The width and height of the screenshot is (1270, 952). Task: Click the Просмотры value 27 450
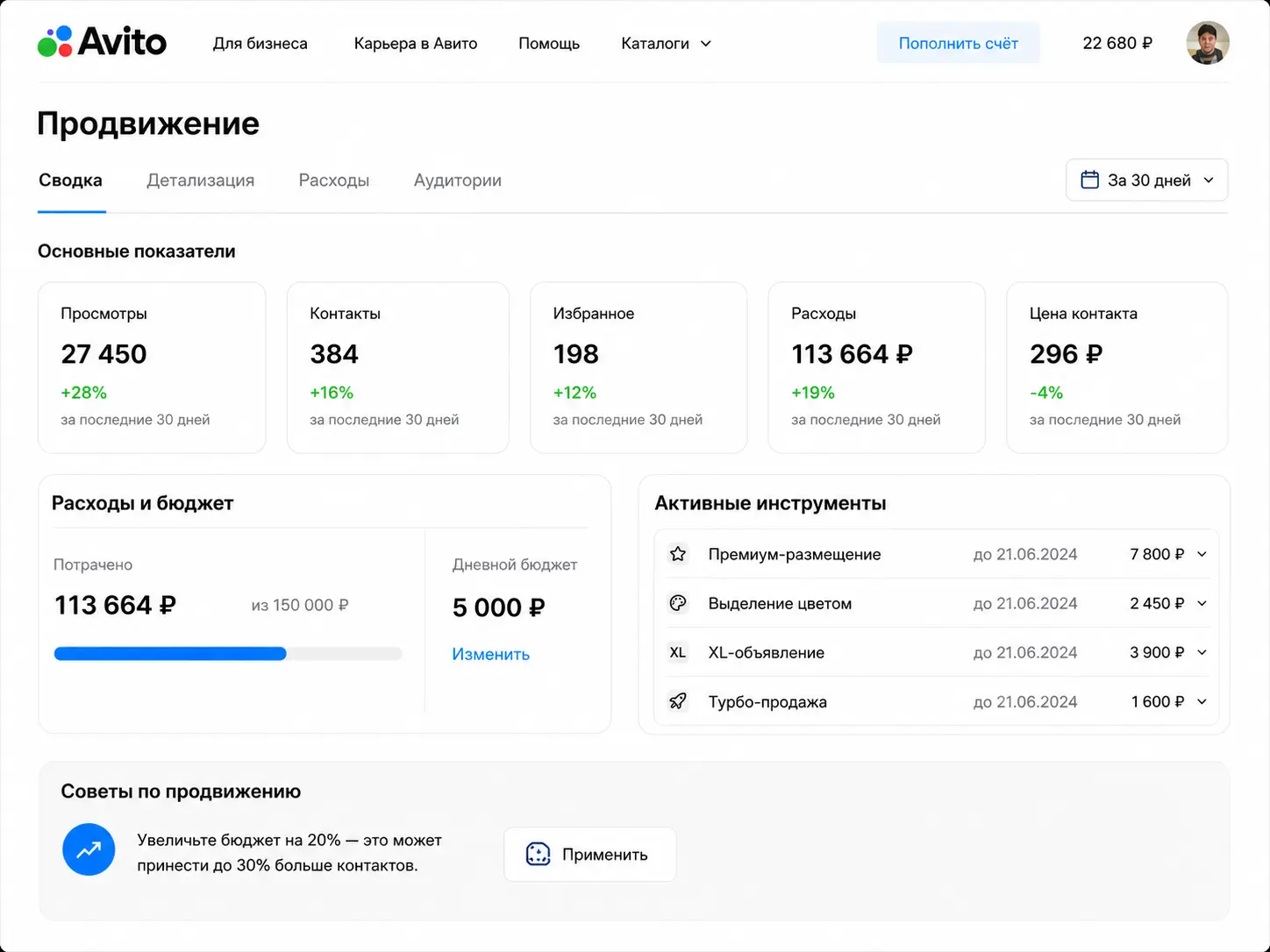click(x=103, y=353)
